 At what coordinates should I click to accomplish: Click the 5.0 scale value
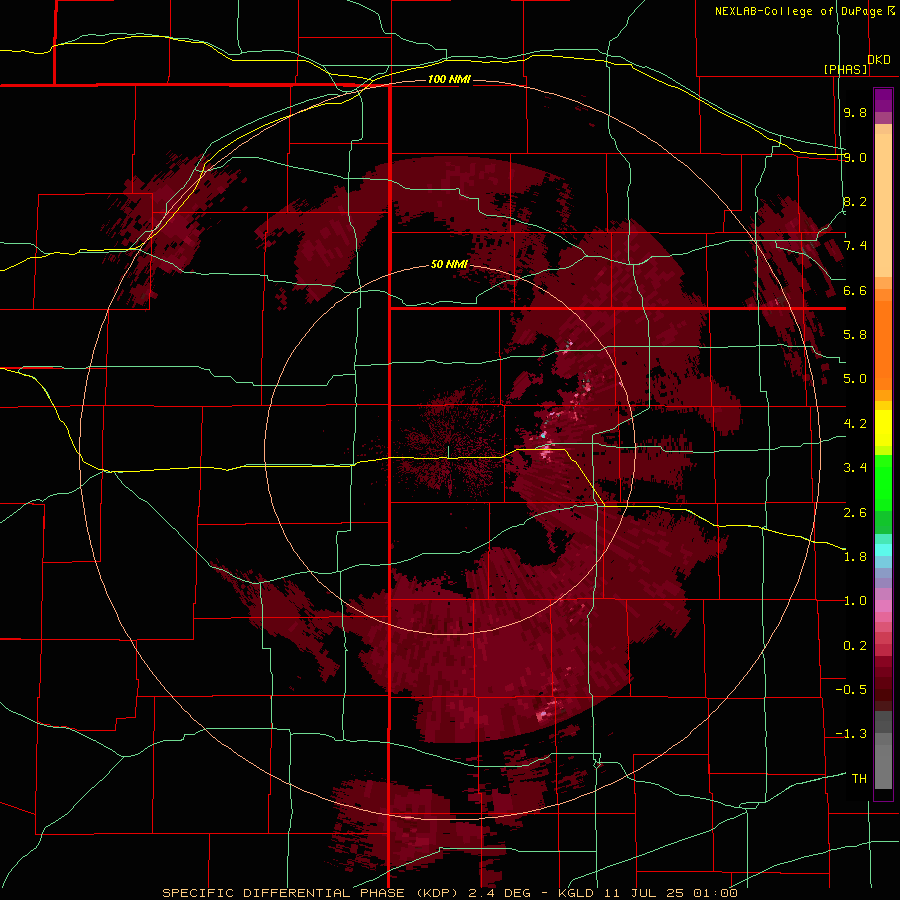pyautogui.click(x=855, y=379)
